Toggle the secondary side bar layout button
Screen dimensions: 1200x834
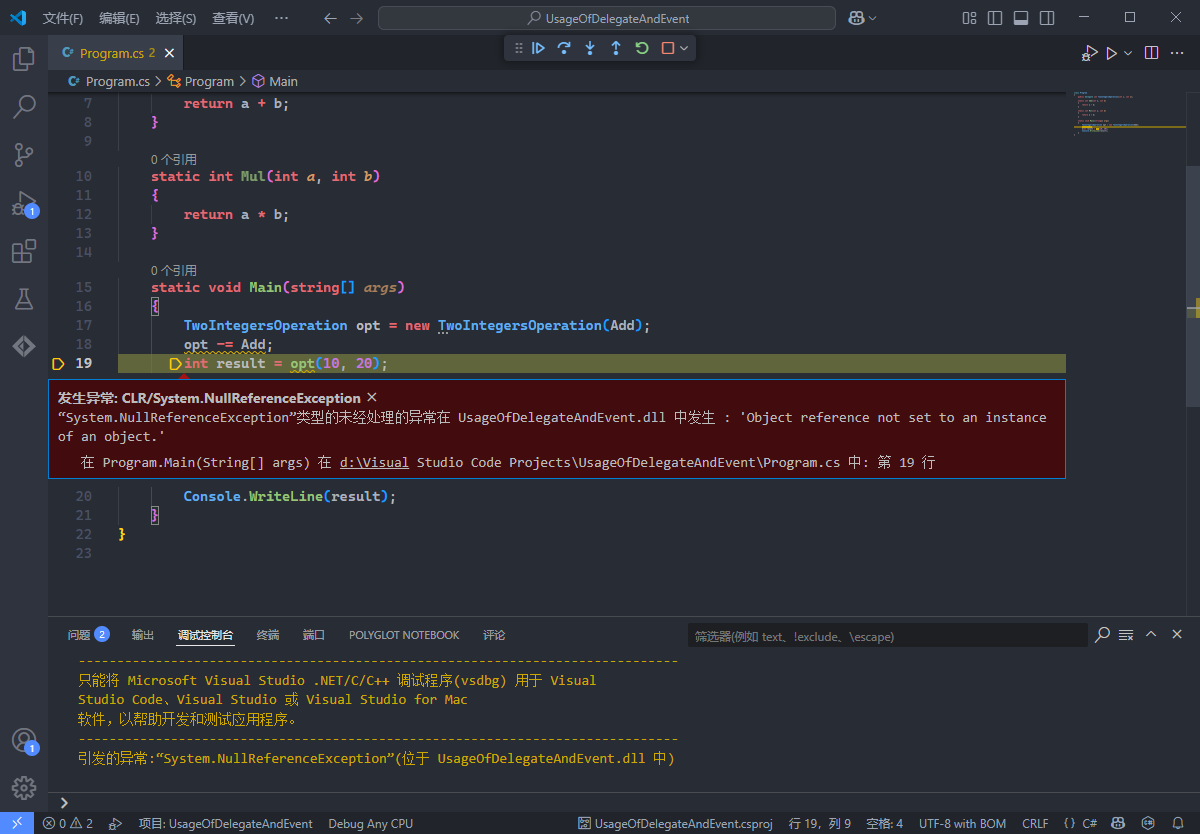pyautogui.click(x=1046, y=18)
